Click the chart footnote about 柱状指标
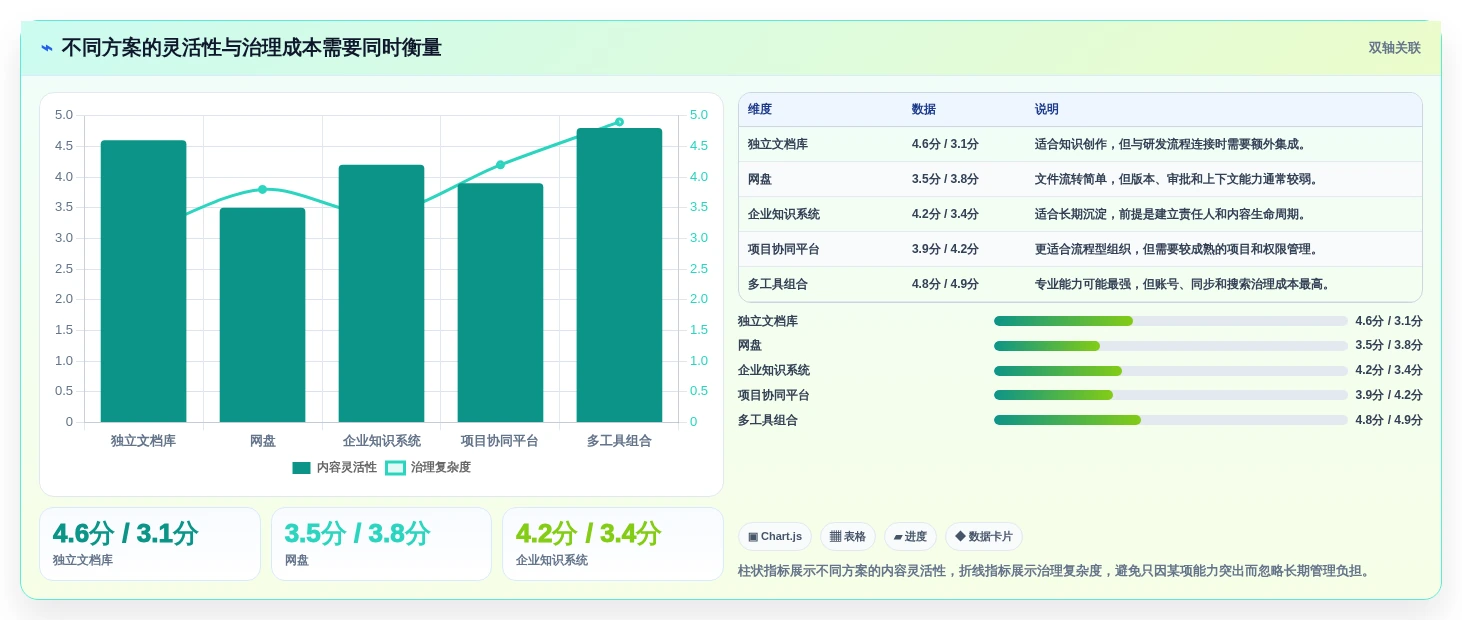1462x620 pixels. coord(1054,571)
